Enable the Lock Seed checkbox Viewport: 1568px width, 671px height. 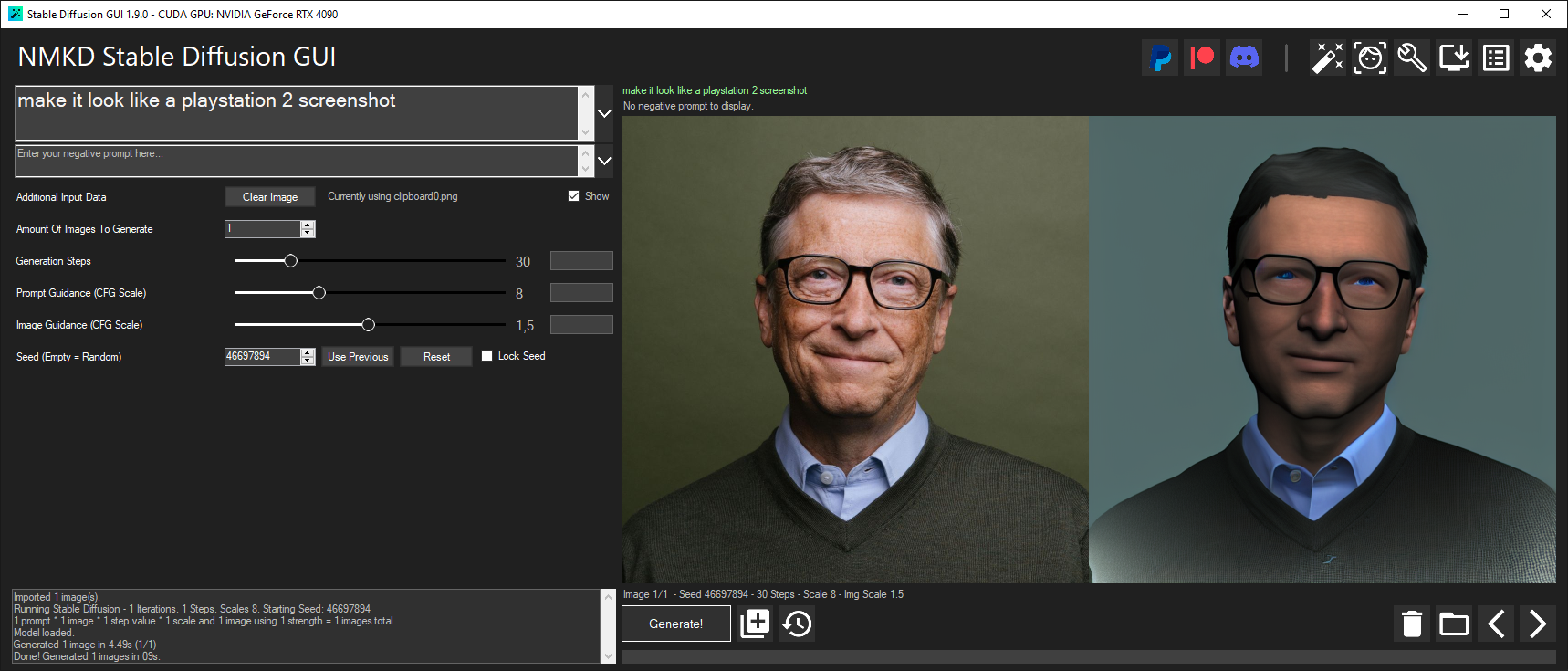click(x=487, y=356)
